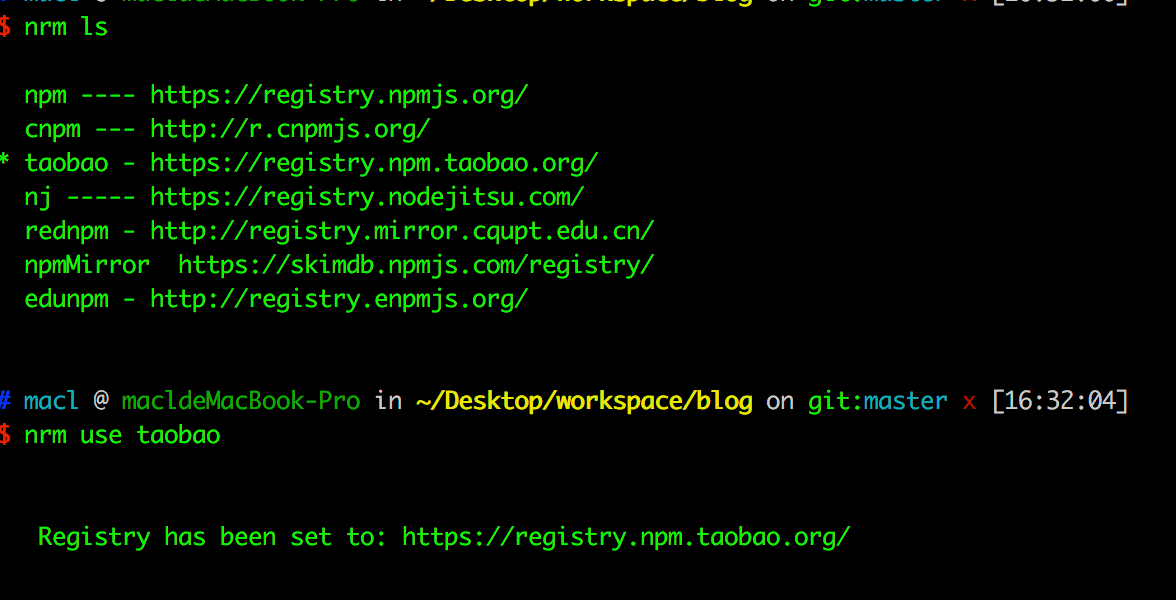This screenshot has width=1176, height=600.
Task: Click the ~/Desktop/workspace/blog path in the prompt
Action: click(x=584, y=402)
